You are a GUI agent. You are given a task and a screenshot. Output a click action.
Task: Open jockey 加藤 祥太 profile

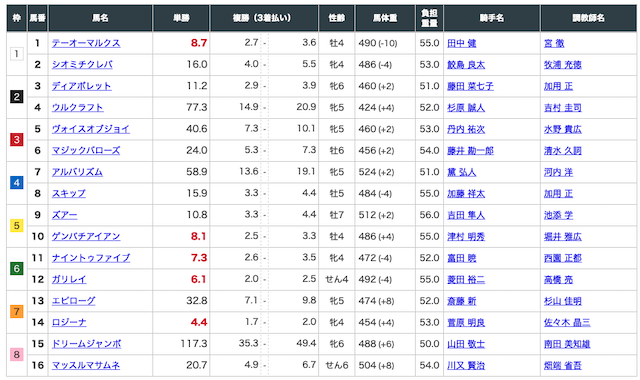[466, 194]
